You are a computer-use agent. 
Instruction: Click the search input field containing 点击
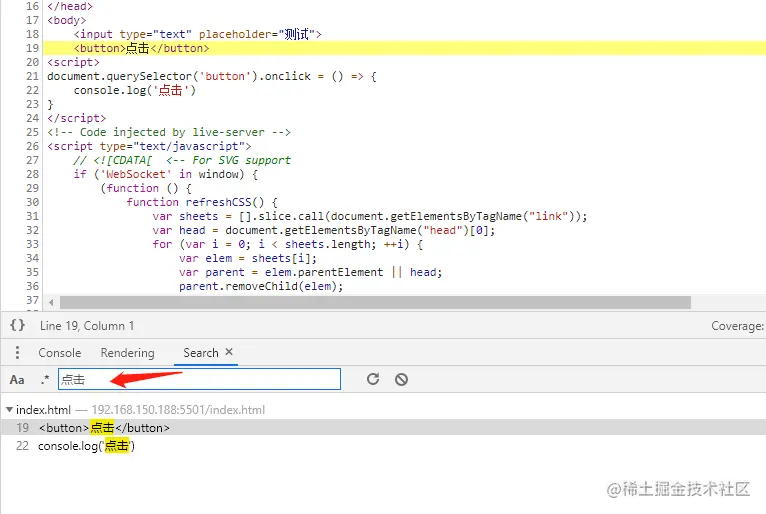[x=199, y=379]
